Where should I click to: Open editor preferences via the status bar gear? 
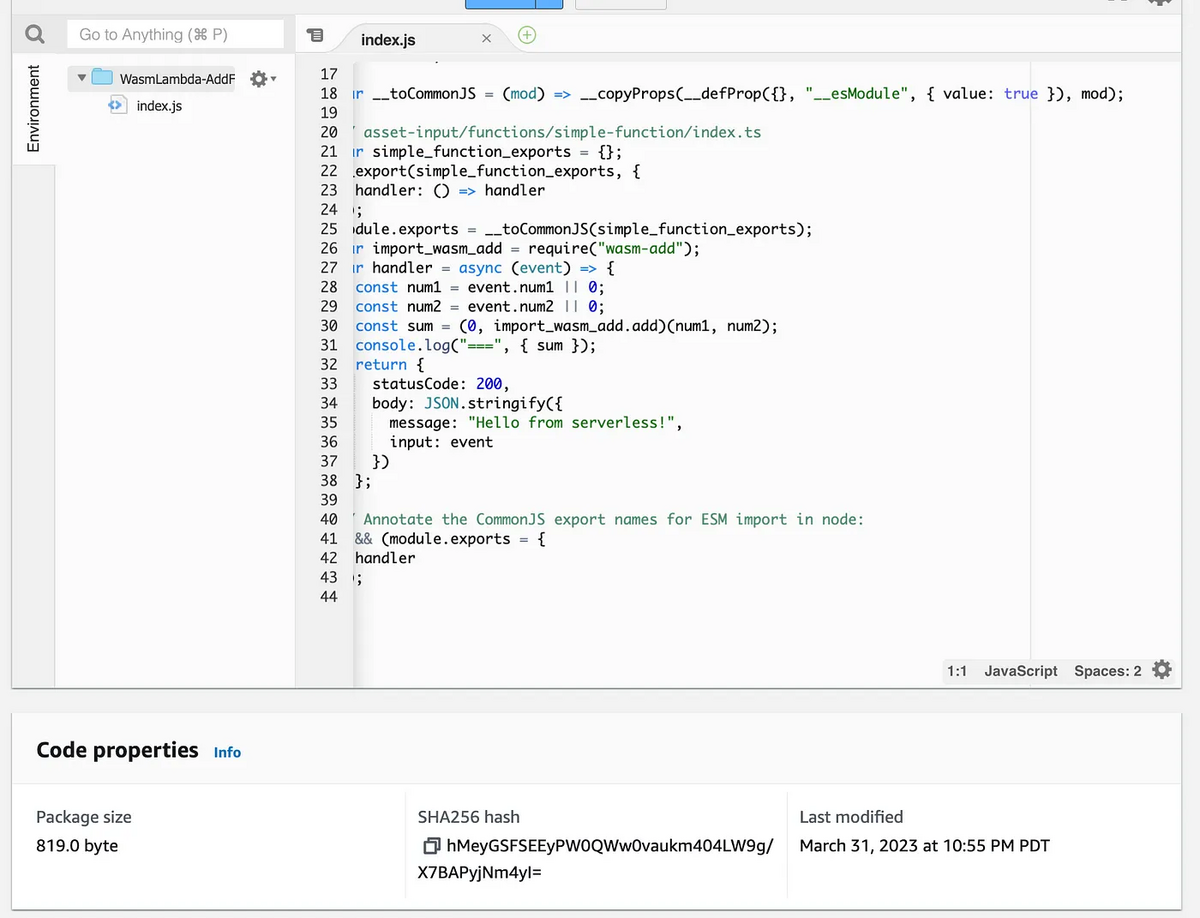point(1161,670)
